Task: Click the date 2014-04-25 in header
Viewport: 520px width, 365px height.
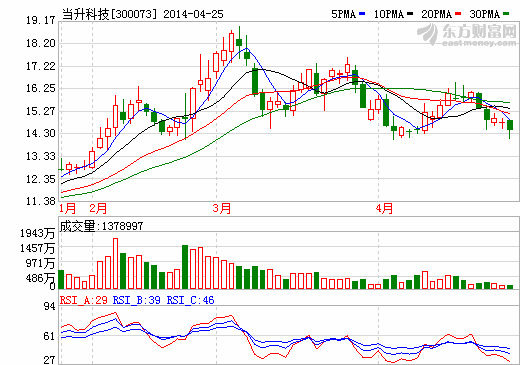Action: [x=193, y=14]
